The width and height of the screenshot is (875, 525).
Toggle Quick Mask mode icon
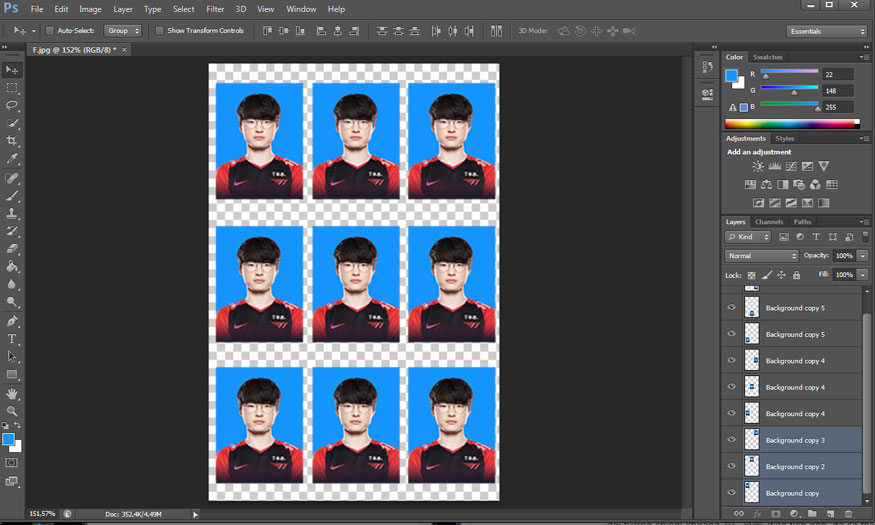click(x=12, y=463)
